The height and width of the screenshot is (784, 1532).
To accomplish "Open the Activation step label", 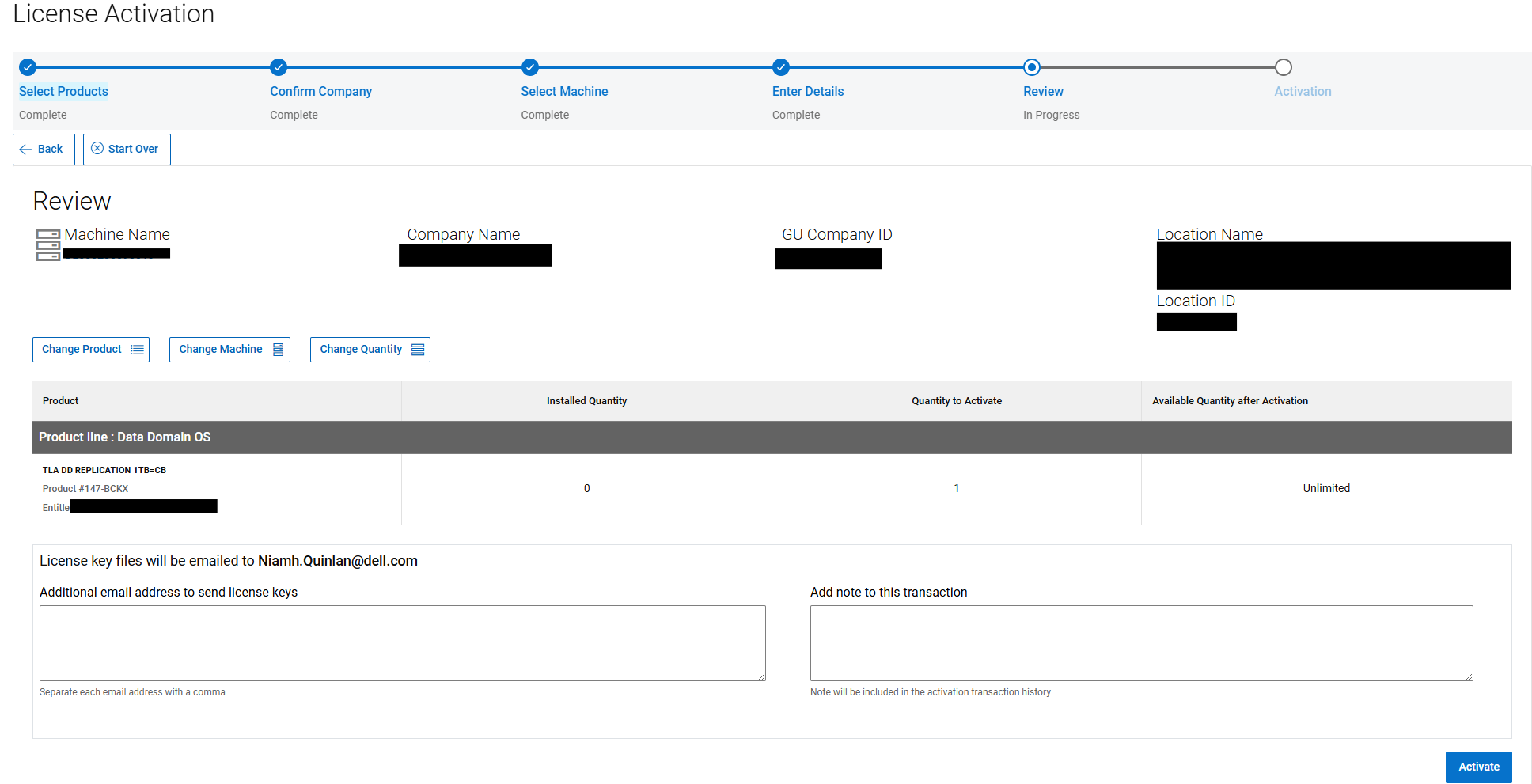I will coord(1303,91).
